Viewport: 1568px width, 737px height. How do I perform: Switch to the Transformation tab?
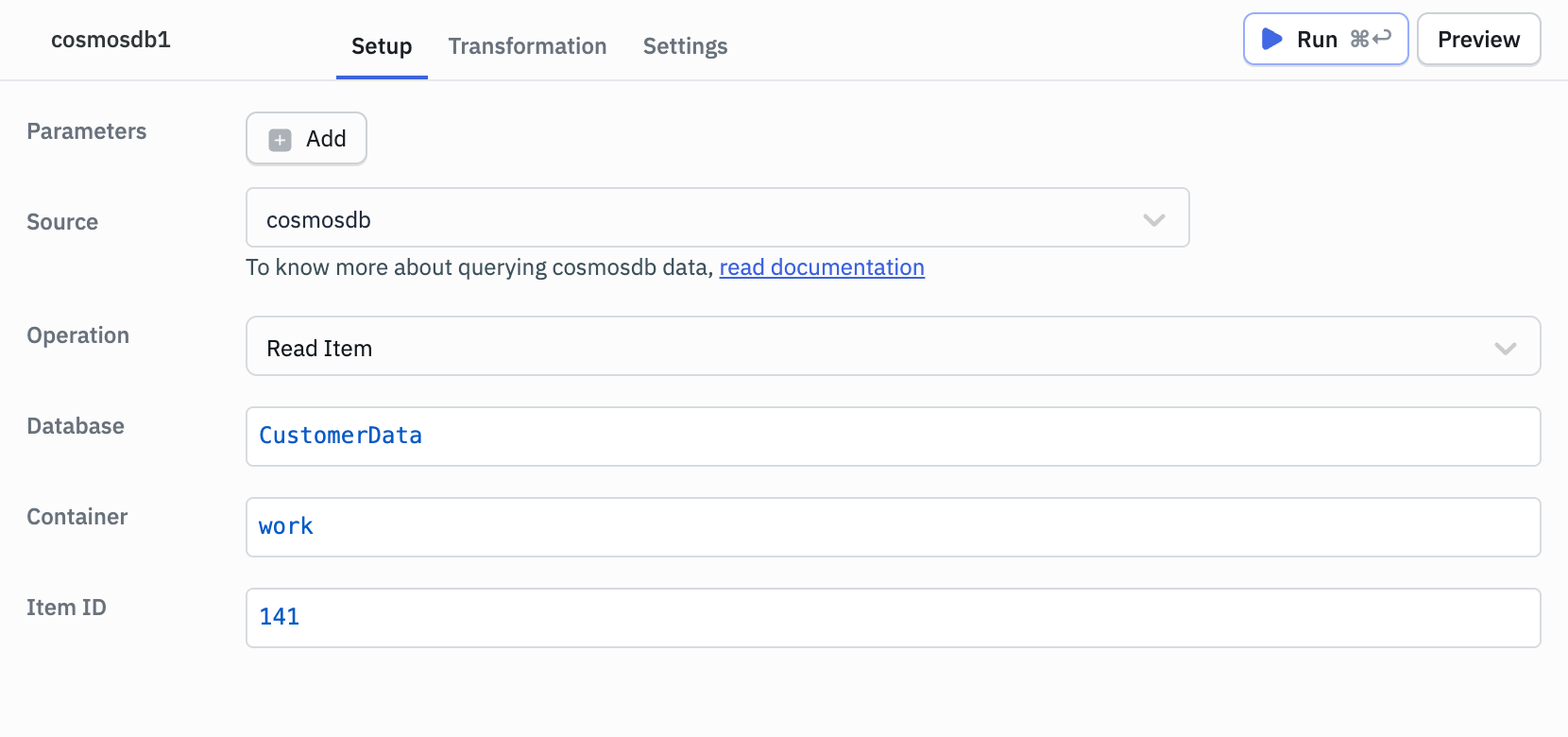click(527, 46)
